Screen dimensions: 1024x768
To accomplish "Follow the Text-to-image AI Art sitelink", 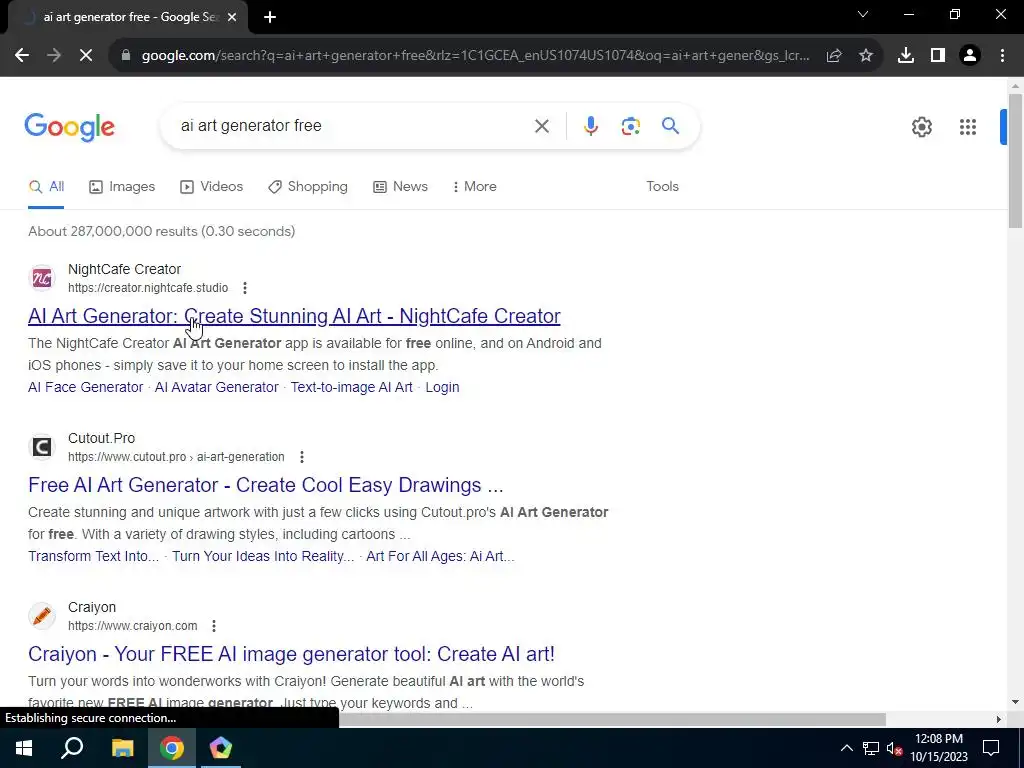I will (351, 387).
